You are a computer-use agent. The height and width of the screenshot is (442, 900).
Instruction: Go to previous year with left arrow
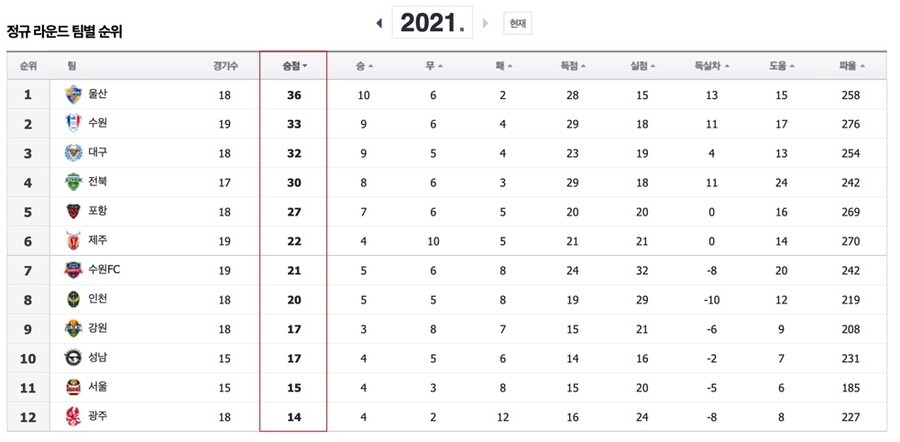pos(379,23)
